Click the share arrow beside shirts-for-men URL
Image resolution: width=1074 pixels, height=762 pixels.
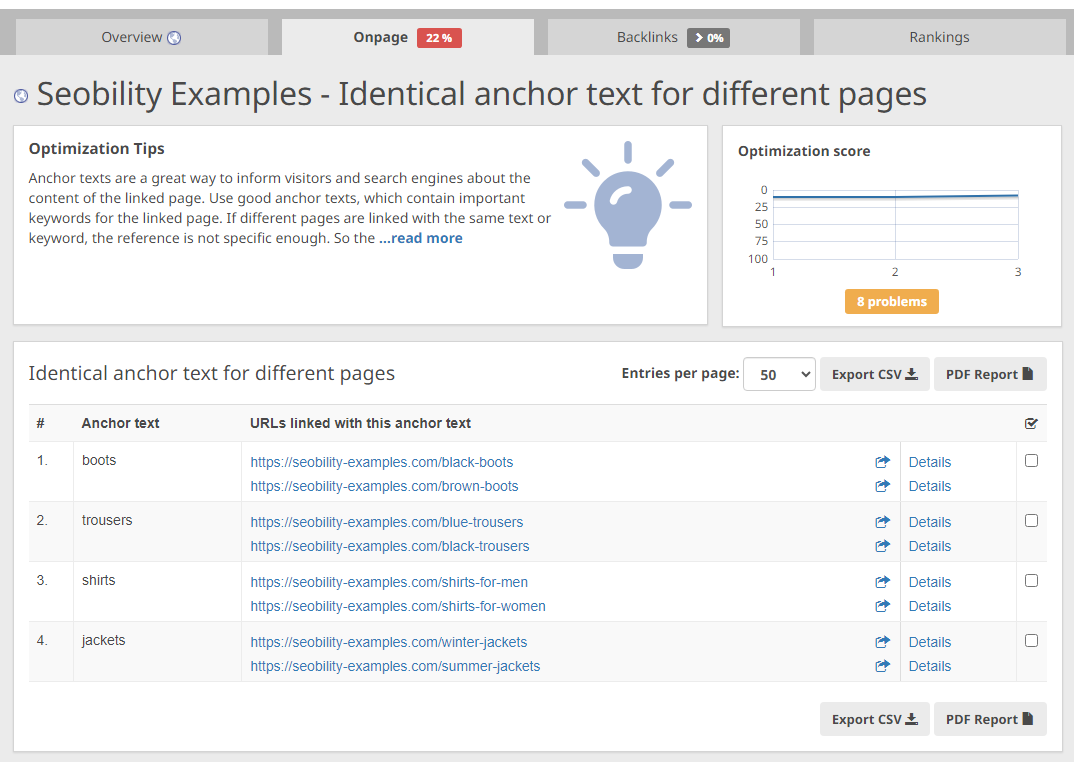coord(883,582)
